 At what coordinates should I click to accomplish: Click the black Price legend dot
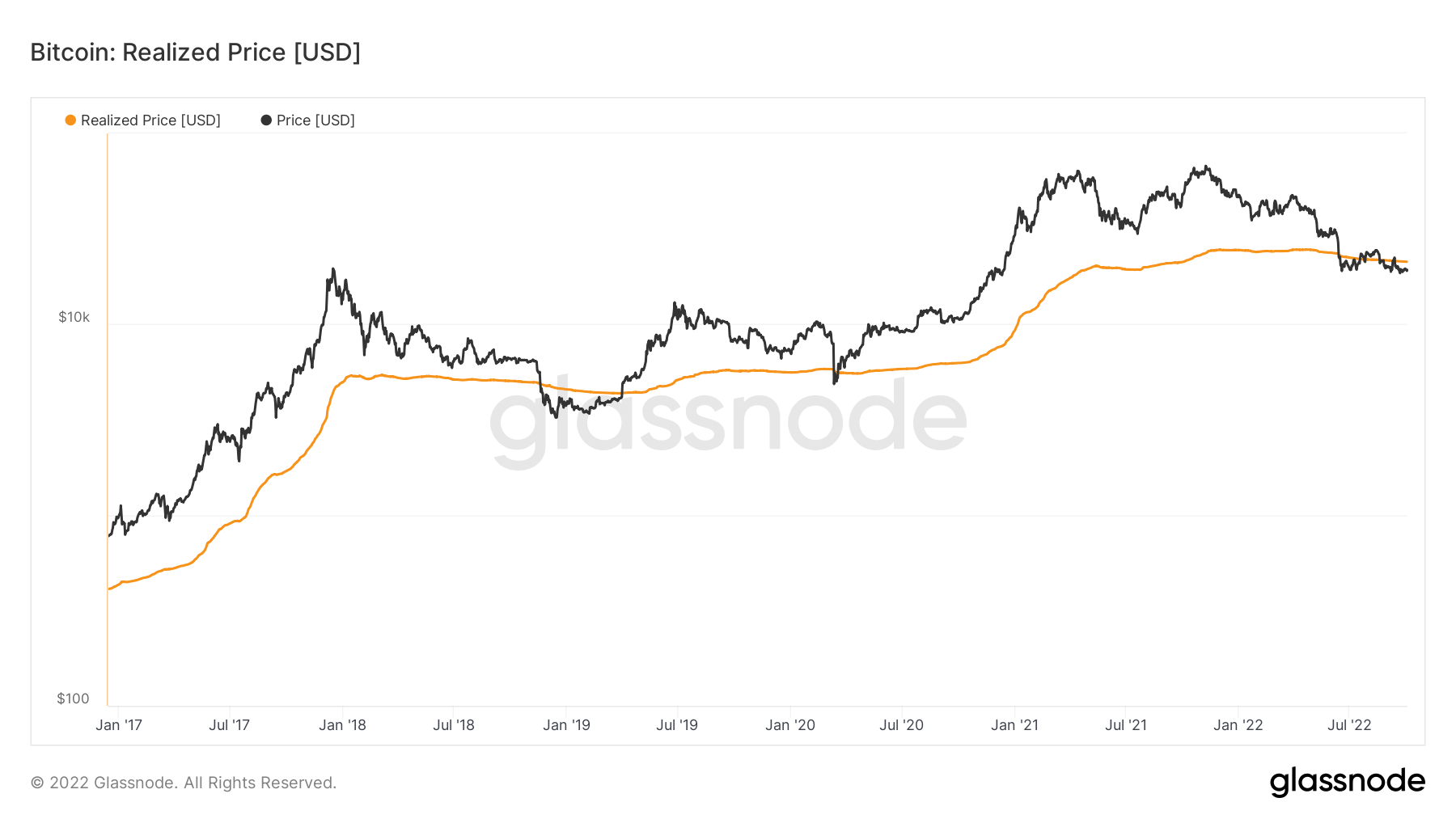pos(266,120)
